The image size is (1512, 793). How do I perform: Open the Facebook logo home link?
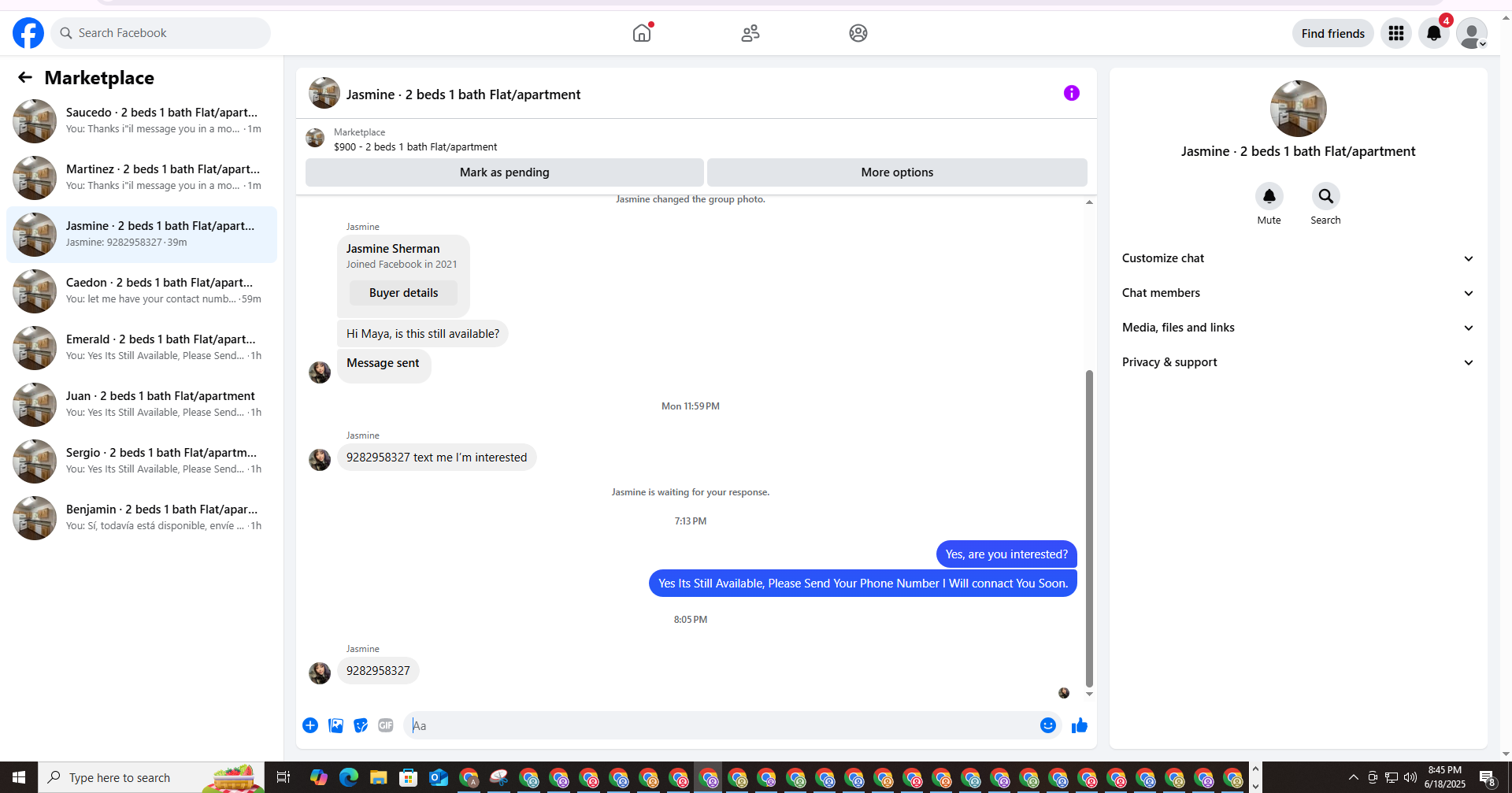coord(28,33)
